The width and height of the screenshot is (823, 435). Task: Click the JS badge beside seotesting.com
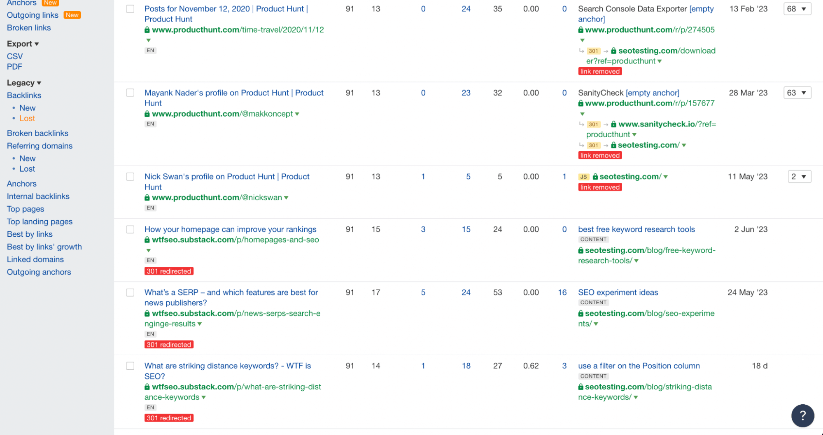(x=583, y=177)
